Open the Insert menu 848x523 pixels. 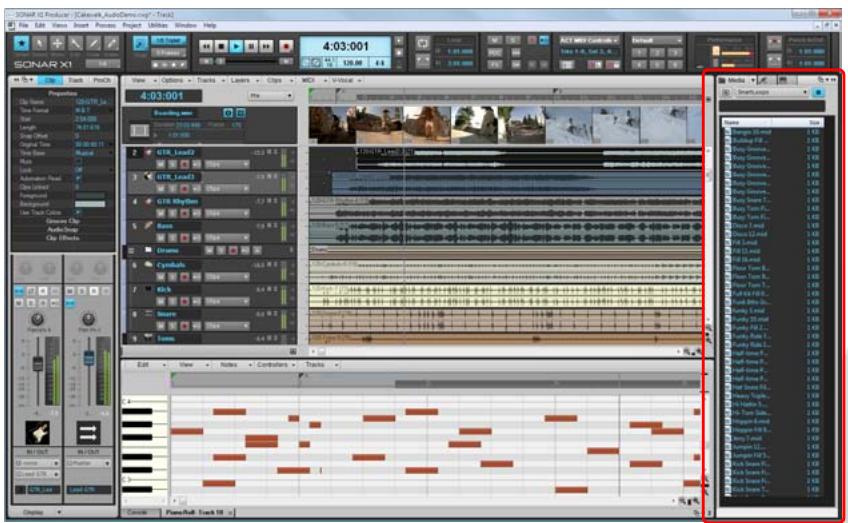pos(81,25)
